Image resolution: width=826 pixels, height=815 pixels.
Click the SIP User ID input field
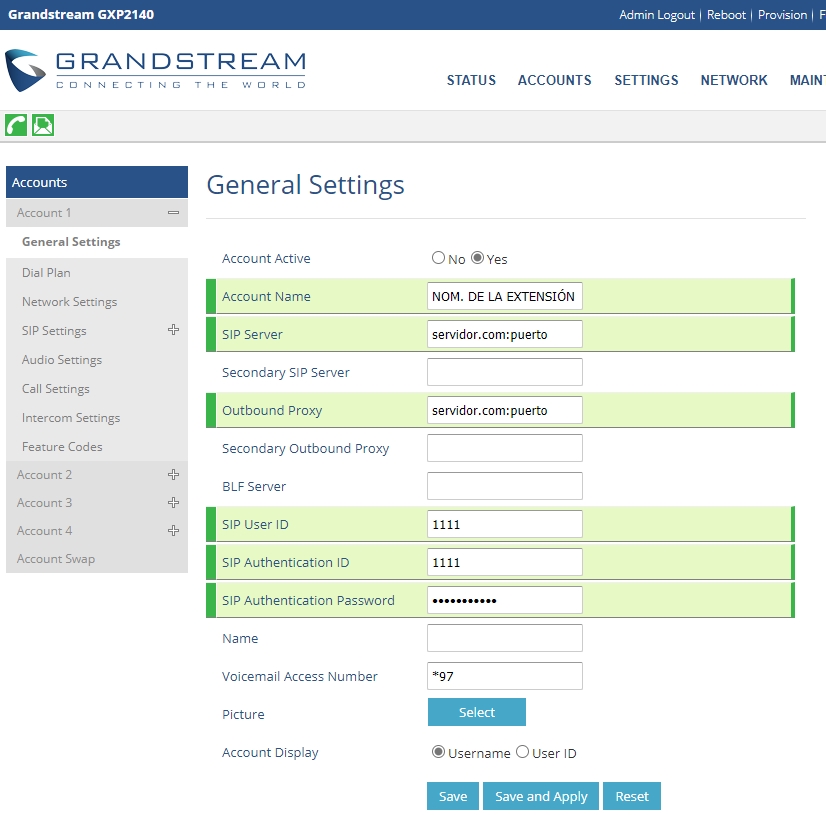(x=504, y=523)
